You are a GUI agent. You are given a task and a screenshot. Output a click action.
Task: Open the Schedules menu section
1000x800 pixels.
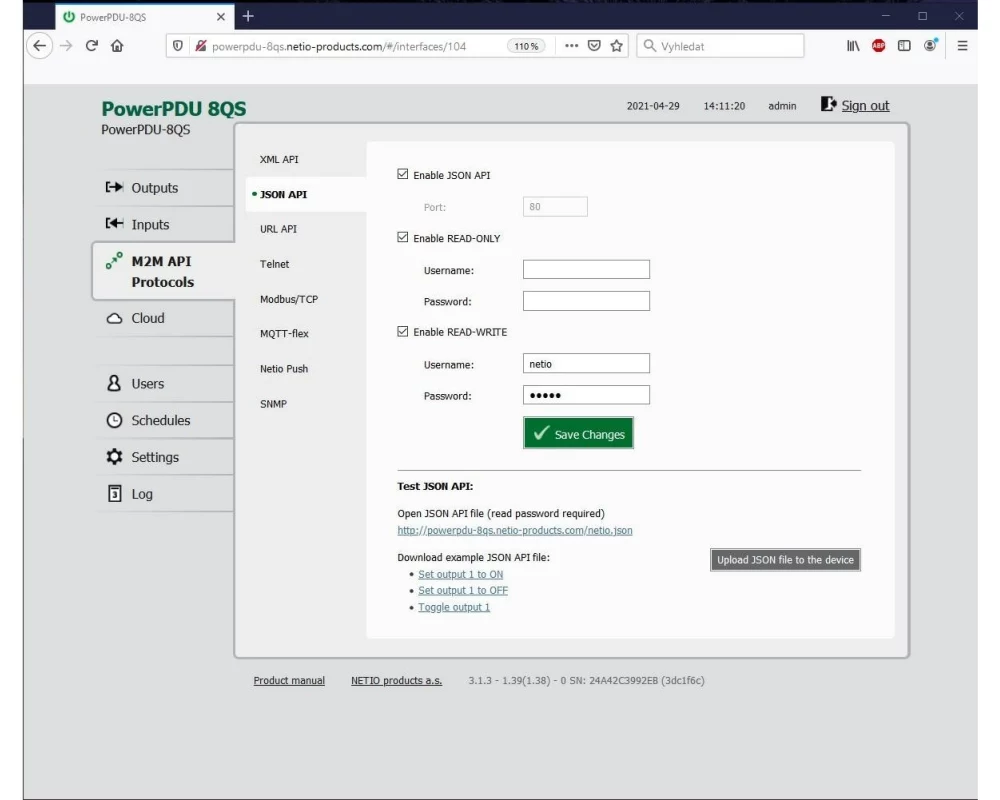coord(160,421)
